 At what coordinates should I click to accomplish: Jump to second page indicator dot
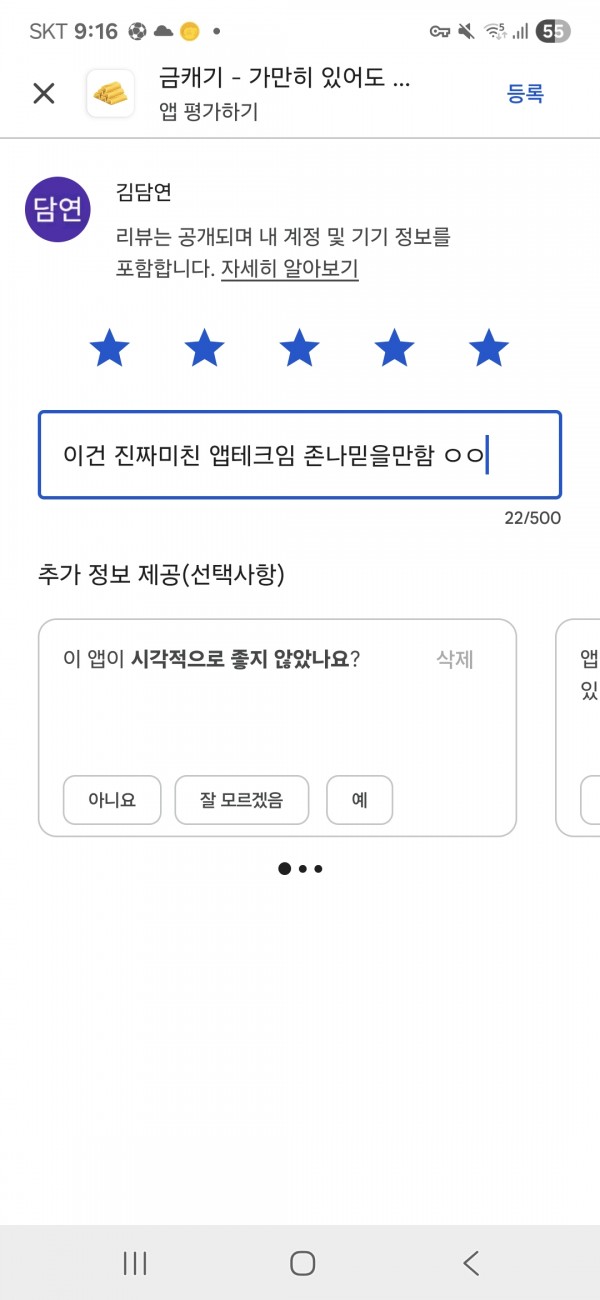tap(303, 869)
